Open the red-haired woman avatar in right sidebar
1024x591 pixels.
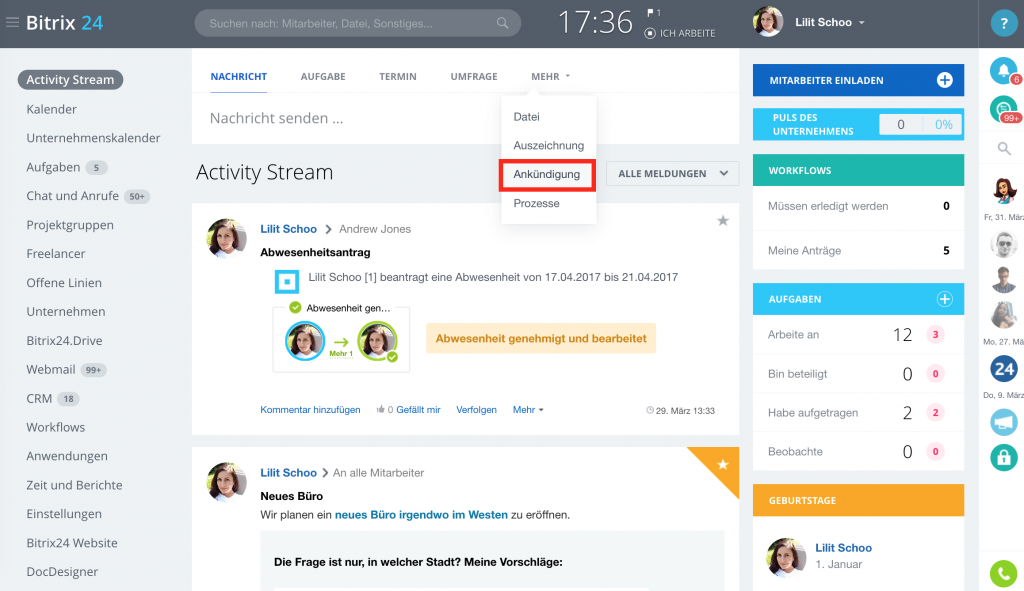tap(1004, 191)
